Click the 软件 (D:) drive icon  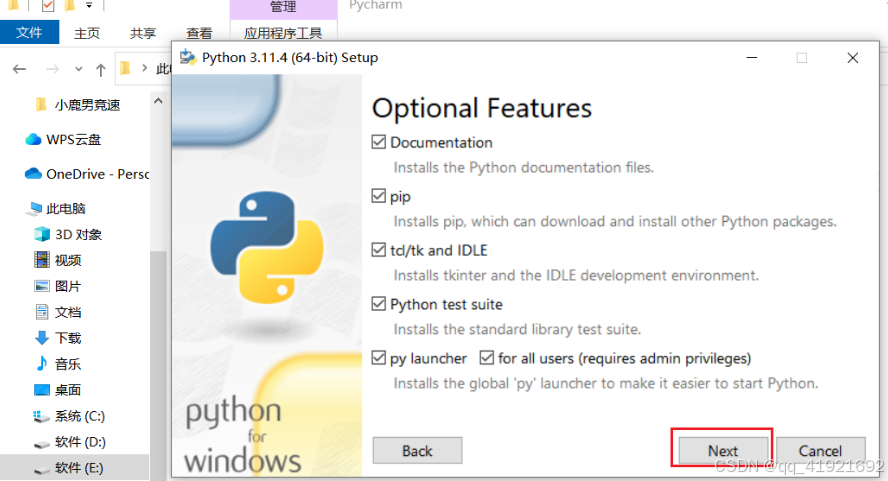click(x=42, y=444)
